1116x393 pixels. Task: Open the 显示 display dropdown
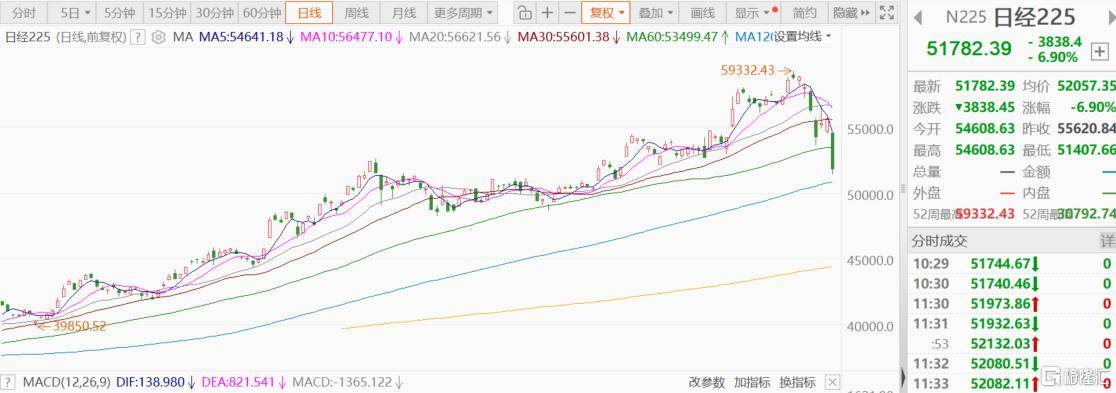tap(752, 13)
